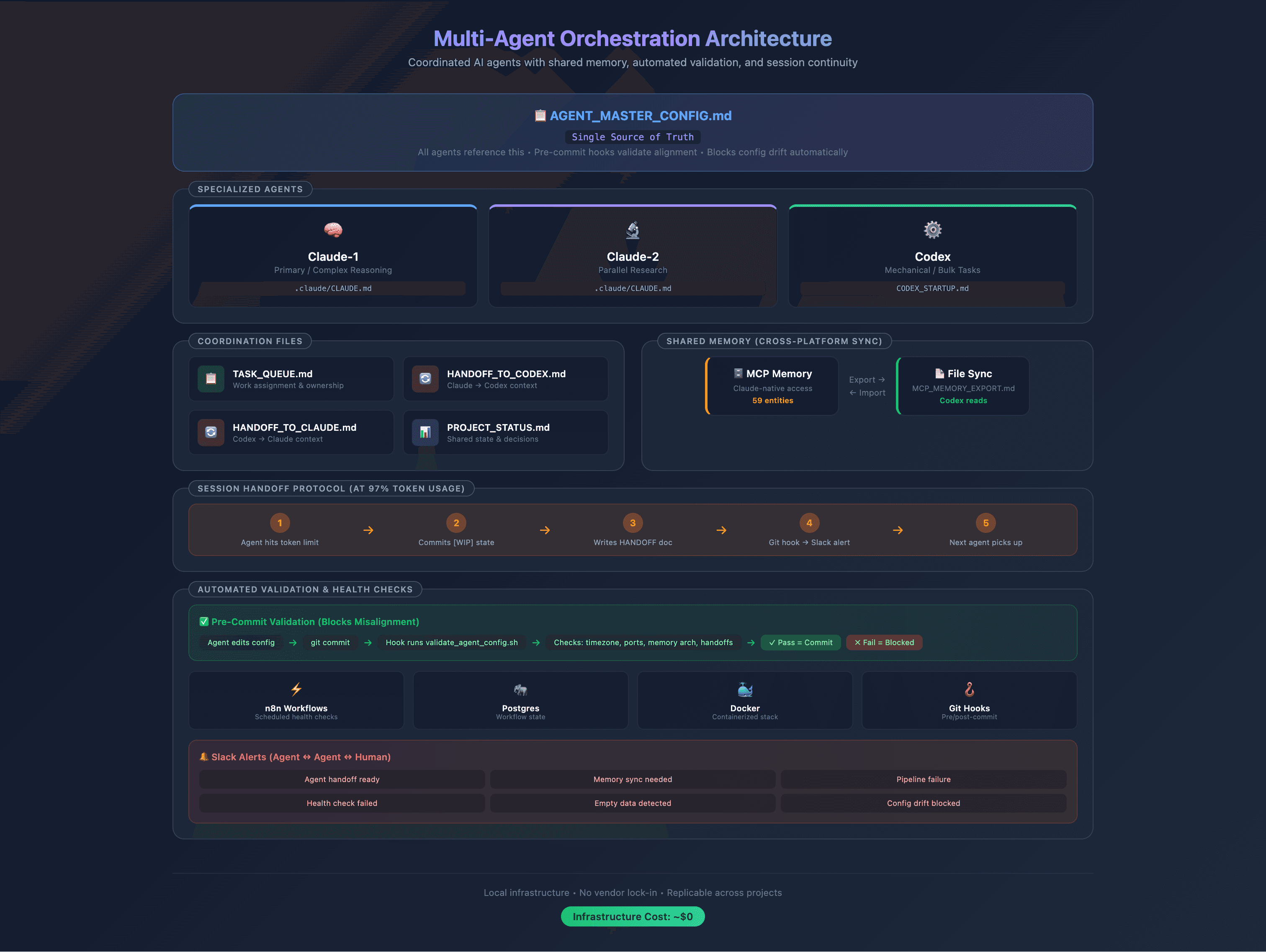Select the Config drift blocked alert
Image resolution: width=1266 pixels, height=952 pixels.
(x=923, y=803)
